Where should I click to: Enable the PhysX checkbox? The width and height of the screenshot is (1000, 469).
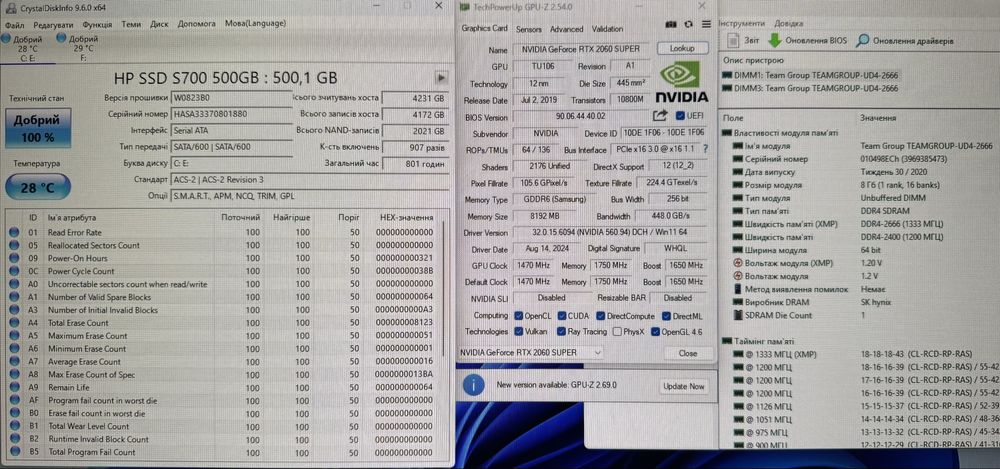tap(617, 332)
